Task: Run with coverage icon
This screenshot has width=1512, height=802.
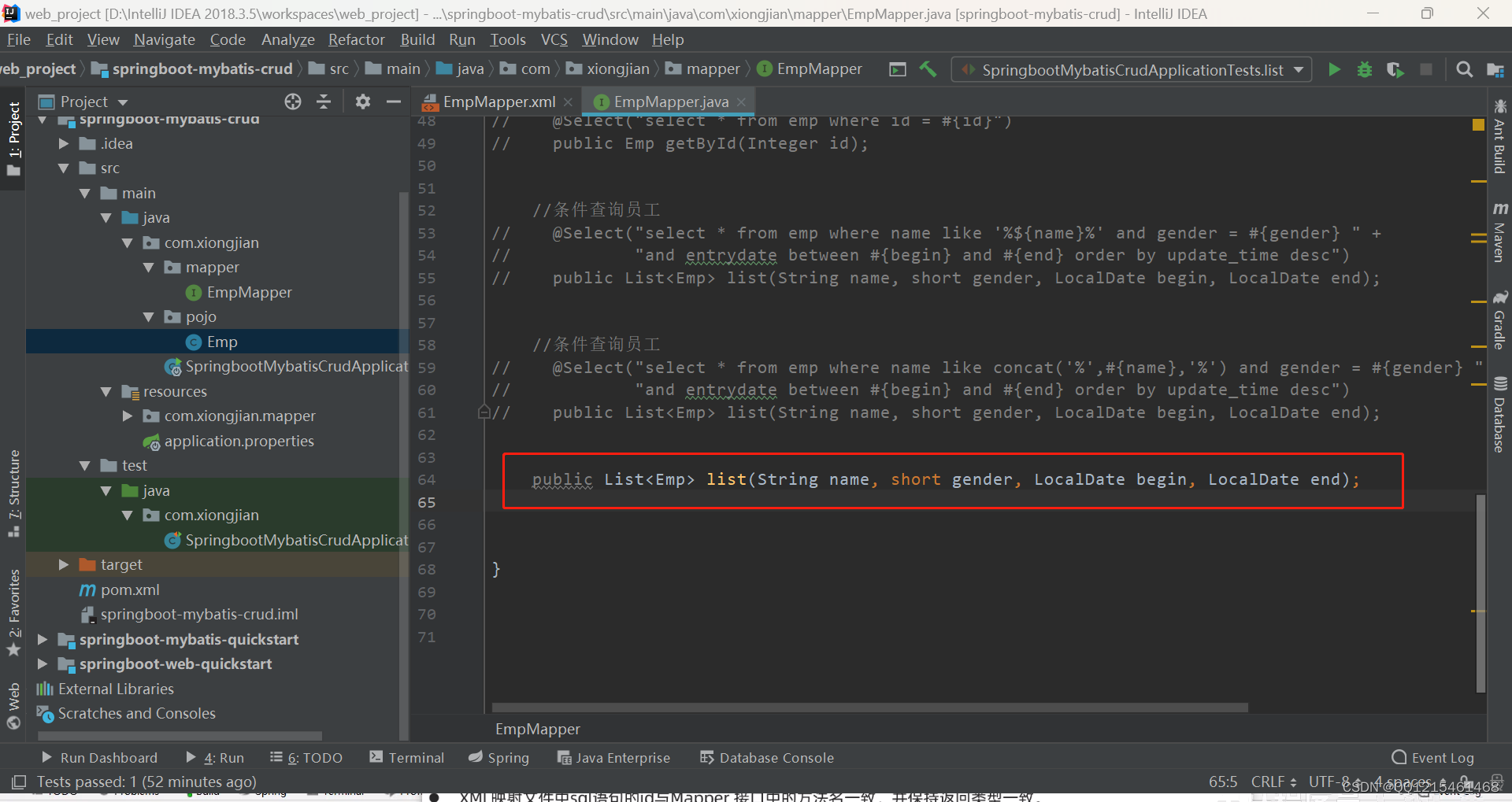Action: [x=1395, y=69]
